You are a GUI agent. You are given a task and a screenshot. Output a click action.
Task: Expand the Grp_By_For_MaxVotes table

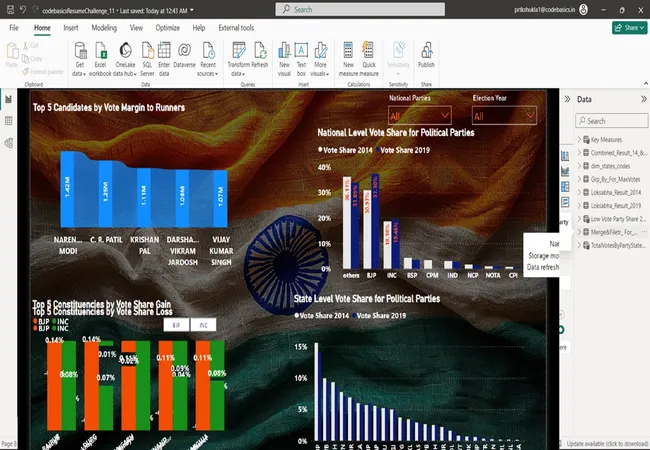(x=579, y=179)
